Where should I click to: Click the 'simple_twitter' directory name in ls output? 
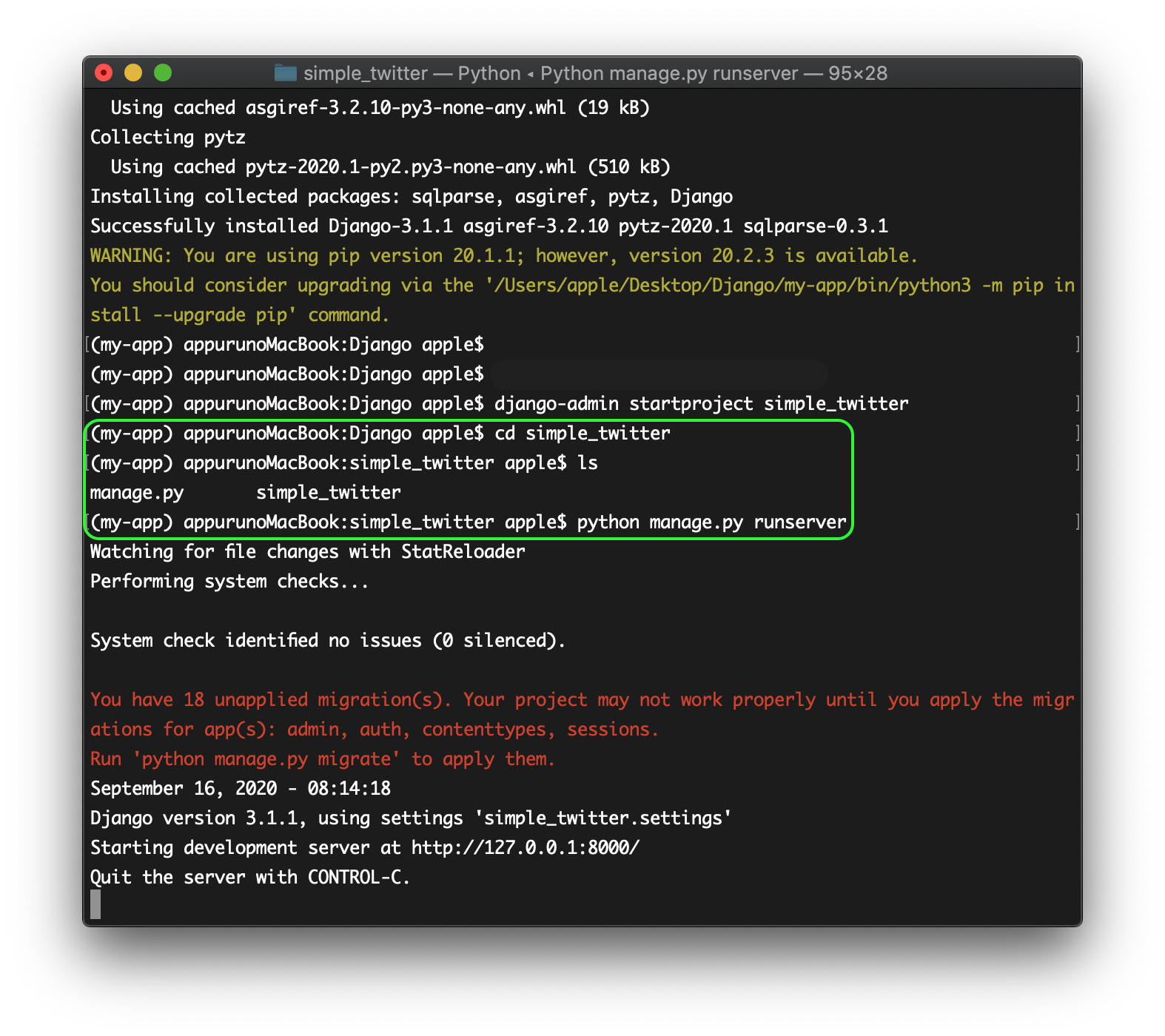tap(329, 493)
